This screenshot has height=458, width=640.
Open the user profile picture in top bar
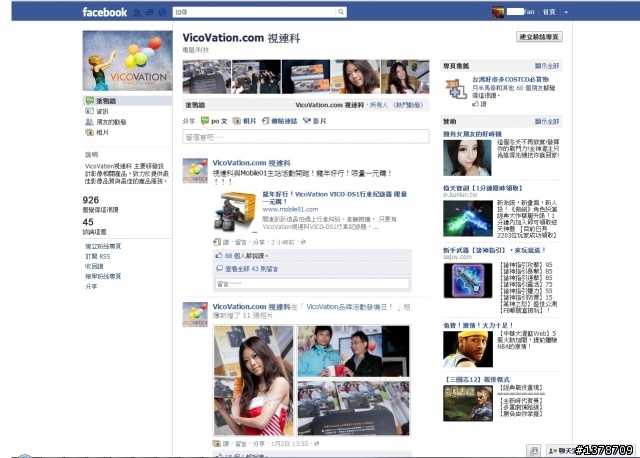click(498, 12)
